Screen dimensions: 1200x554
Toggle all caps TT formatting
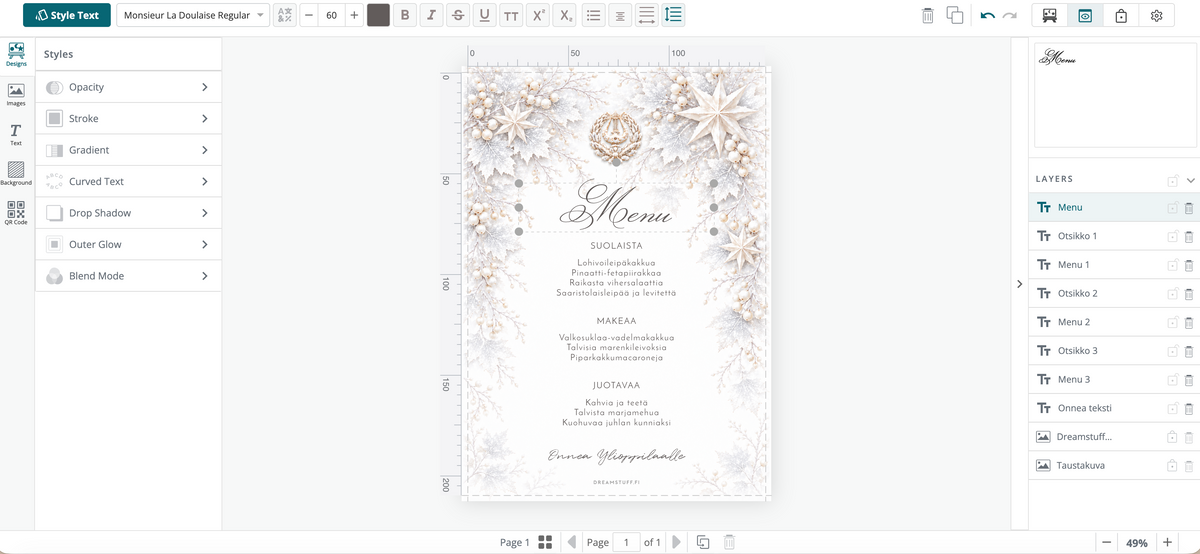pyautogui.click(x=511, y=15)
